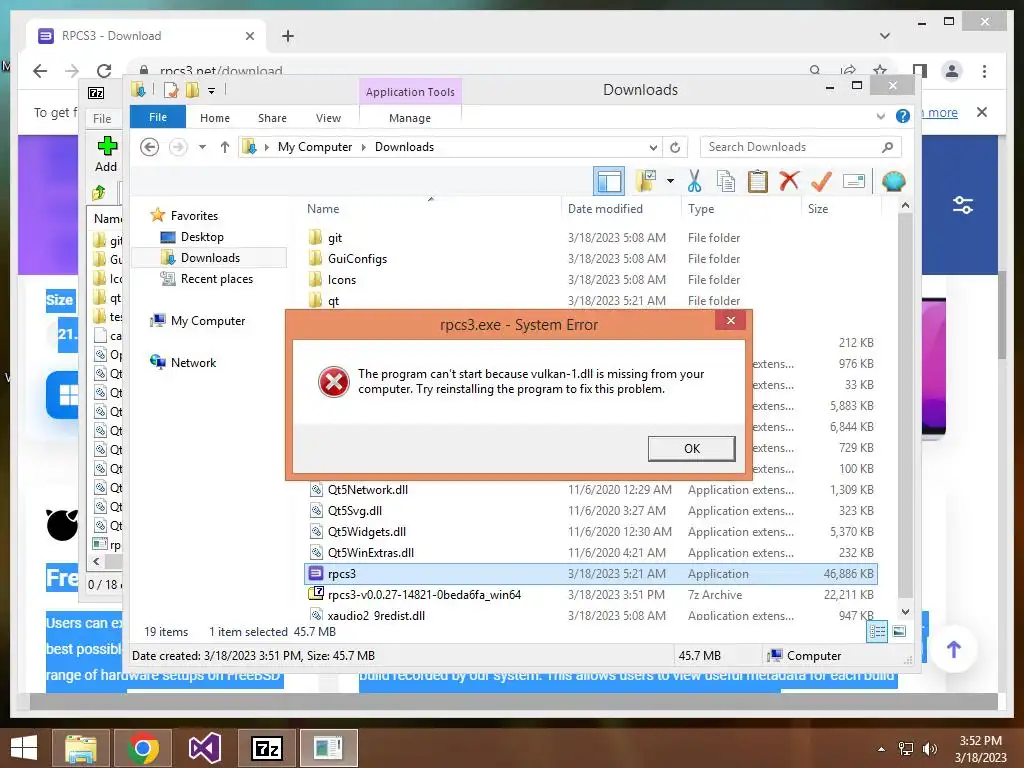Click the Copy documents icon

(x=726, y=181)
